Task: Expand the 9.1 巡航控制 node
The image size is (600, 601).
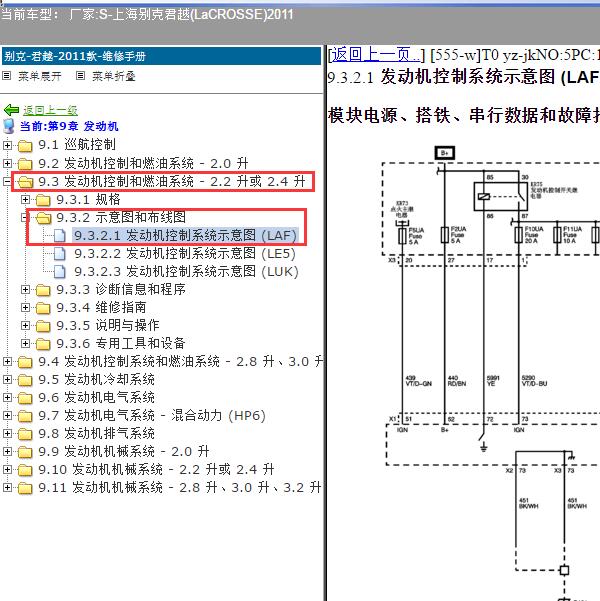Action: point(7,145)
